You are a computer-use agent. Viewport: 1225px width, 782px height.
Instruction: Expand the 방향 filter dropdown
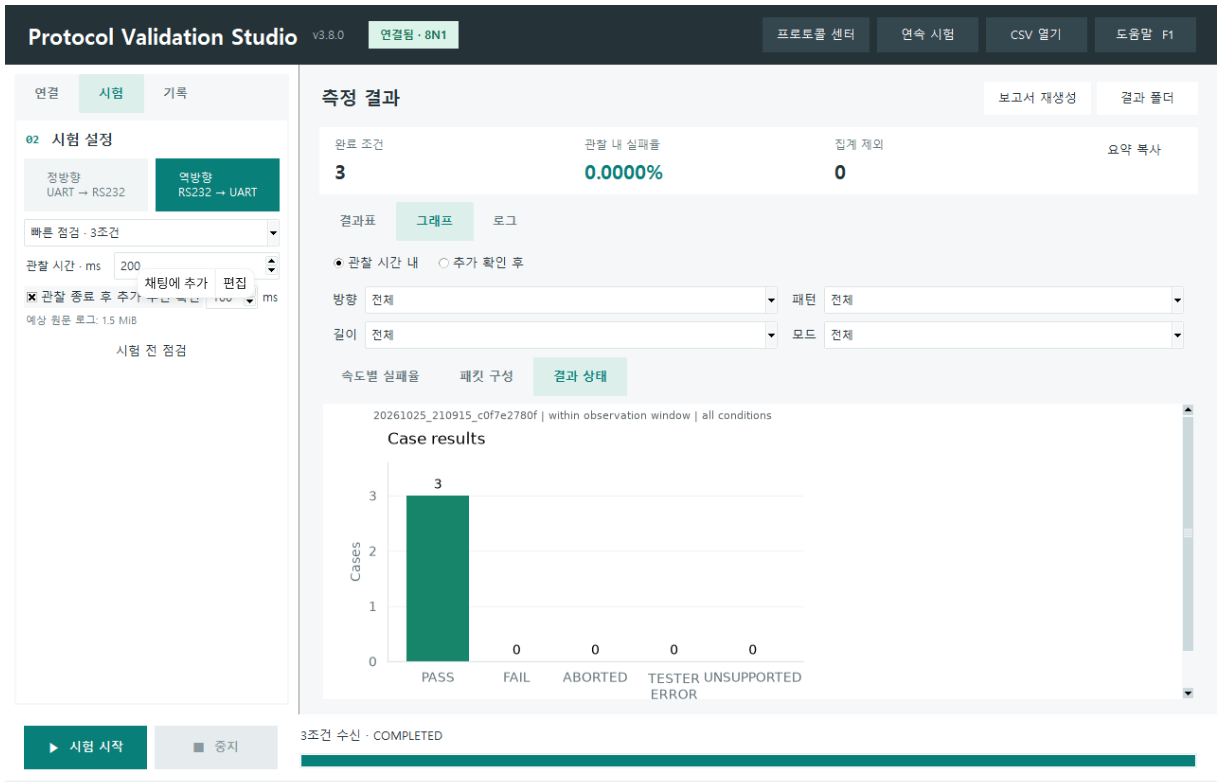771,300
